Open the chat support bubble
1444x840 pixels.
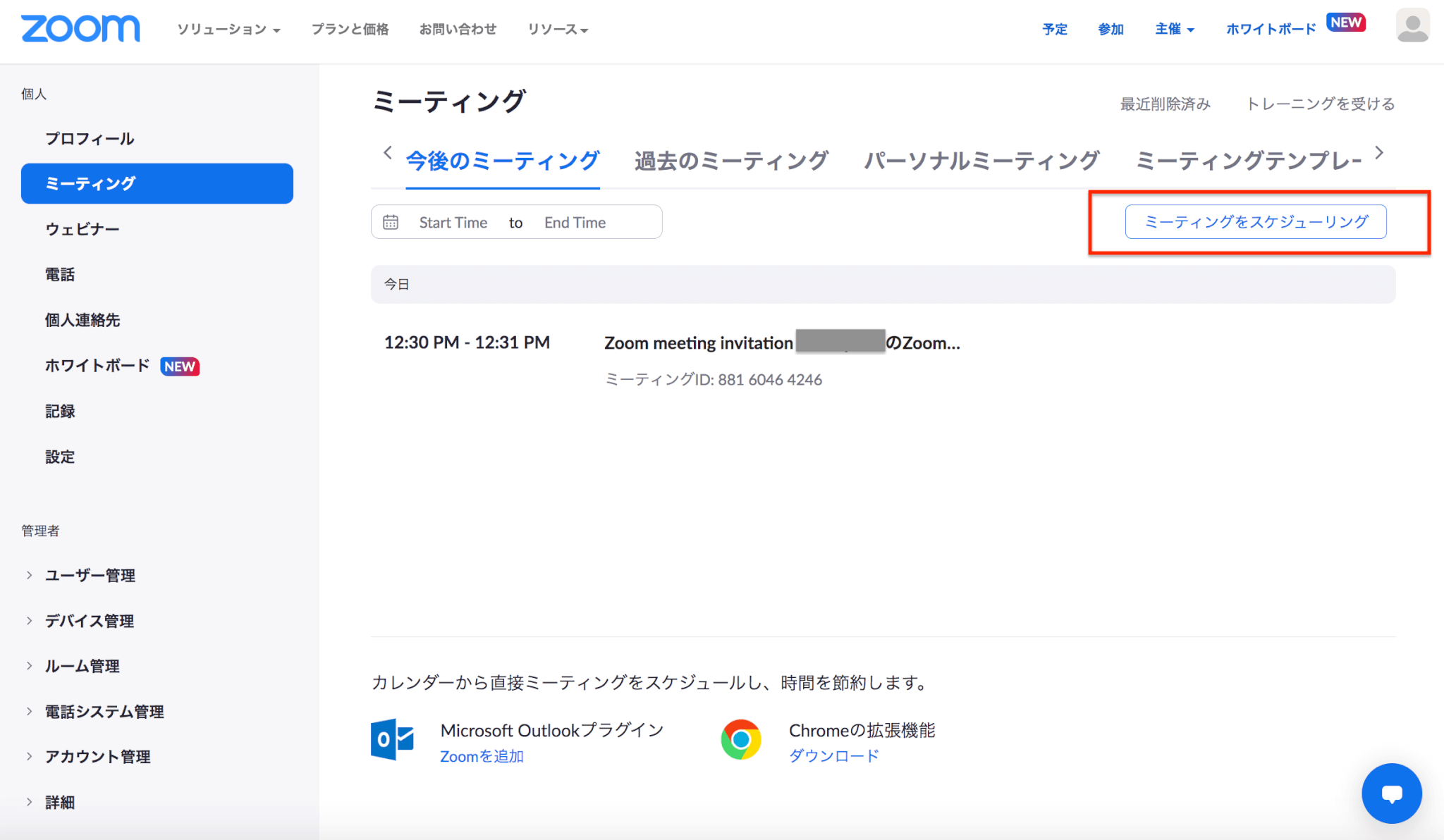[x=1391, y=793]
